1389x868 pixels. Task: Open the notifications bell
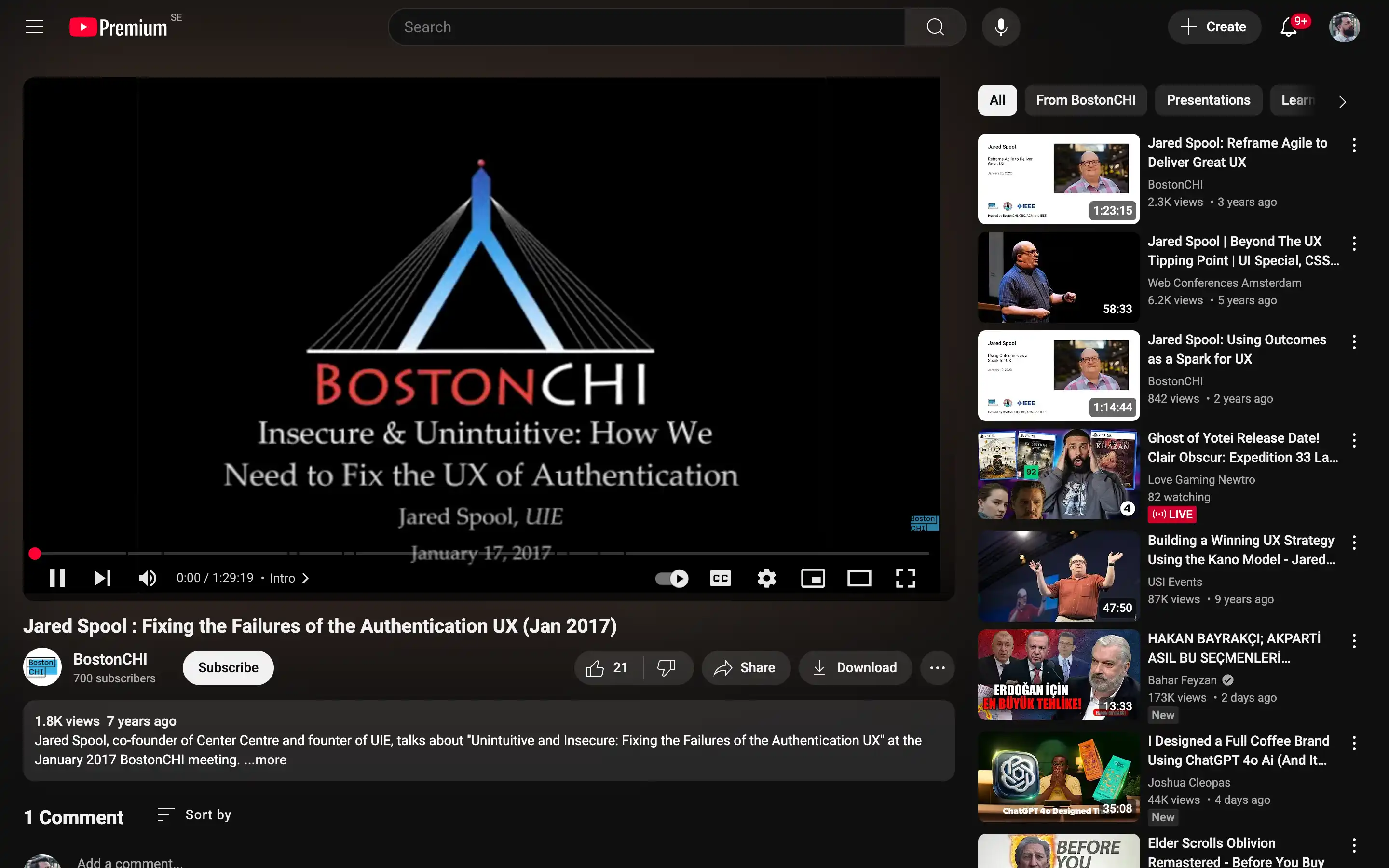[x=1289, y=27]
